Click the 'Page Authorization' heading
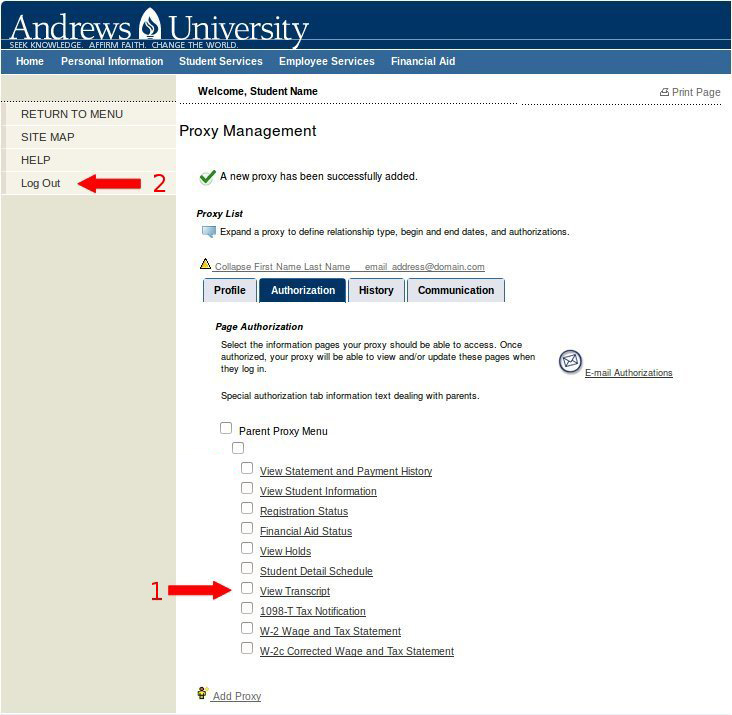The image size is (732, 715). pos(260,327)
